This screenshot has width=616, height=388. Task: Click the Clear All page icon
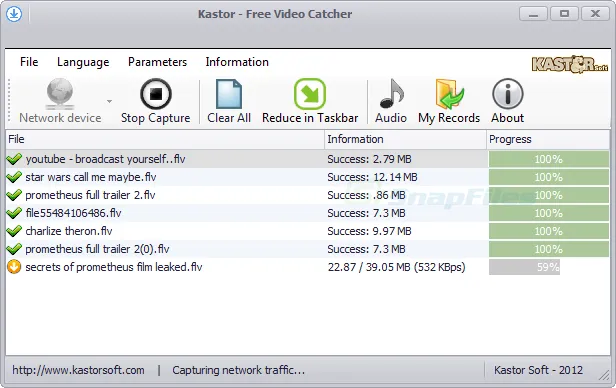point(229,94)
